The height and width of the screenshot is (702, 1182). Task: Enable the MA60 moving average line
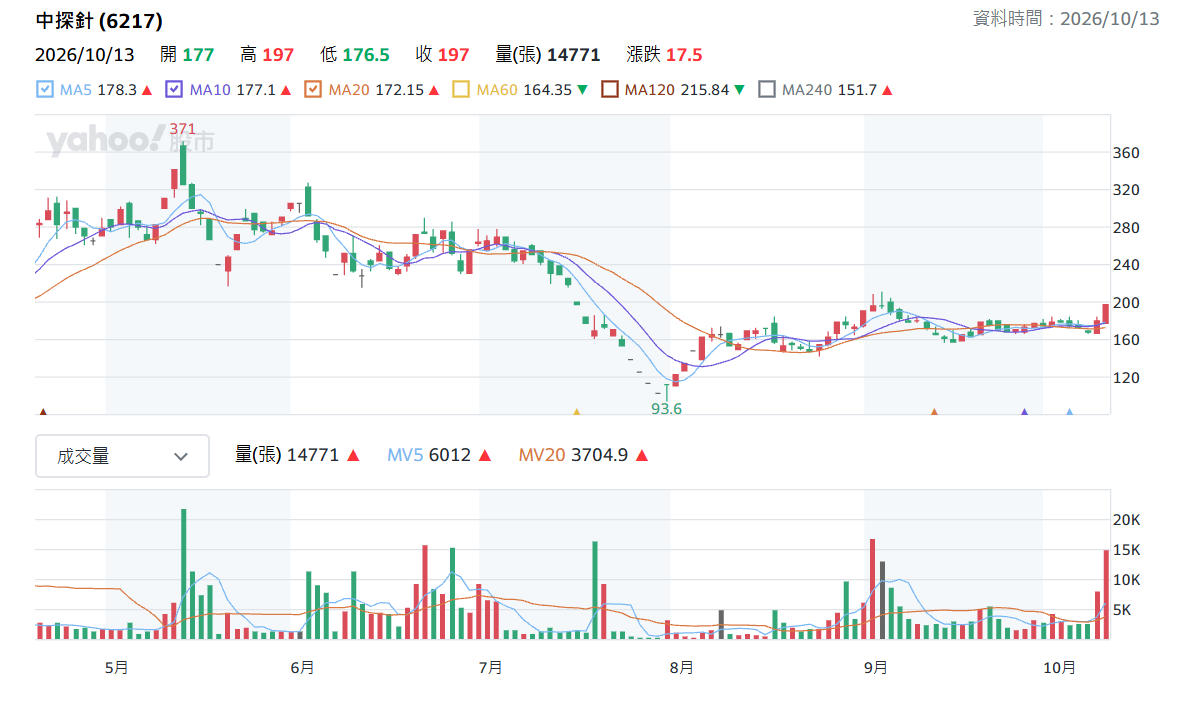tap(461, 90)
